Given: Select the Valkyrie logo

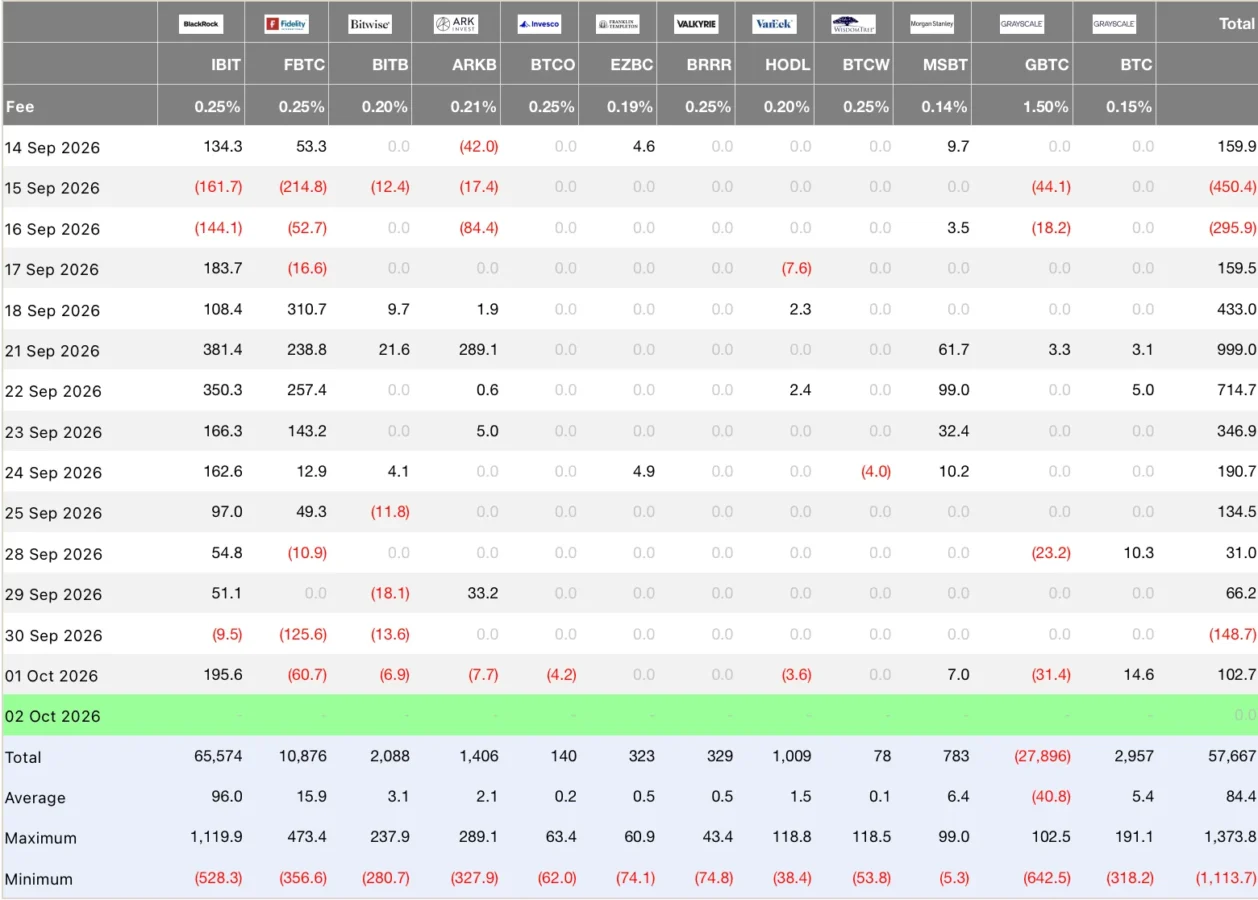Looking at the screenshot, I should (x=696, y=24).
